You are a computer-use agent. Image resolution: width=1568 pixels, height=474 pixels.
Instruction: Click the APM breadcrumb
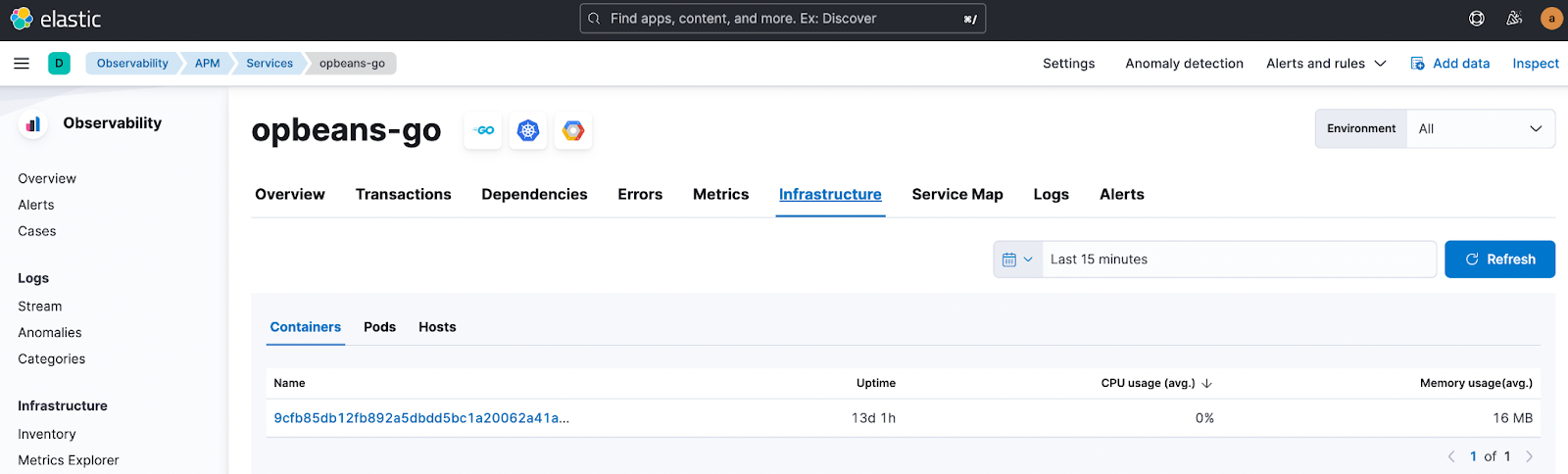coord(207,64)
